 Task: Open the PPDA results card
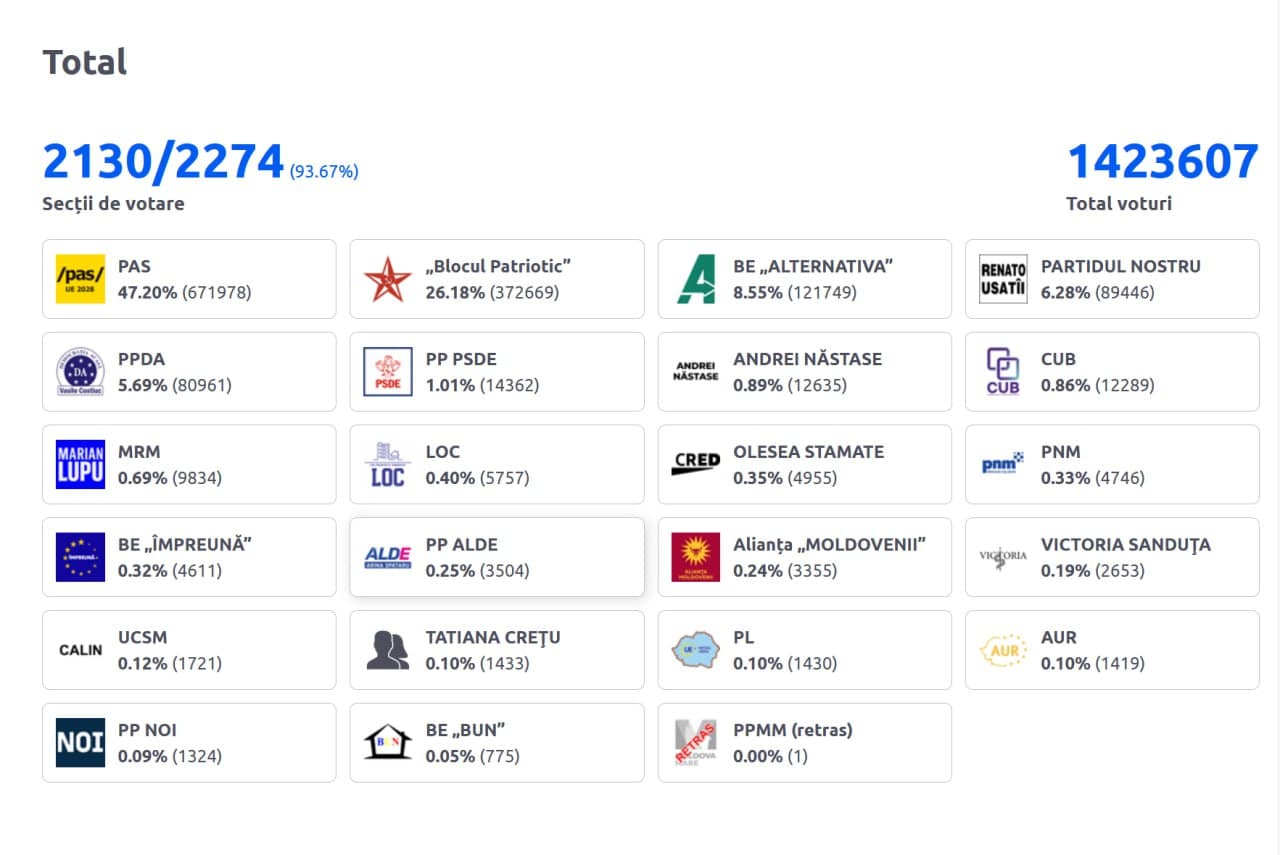(x=188, y=371)
